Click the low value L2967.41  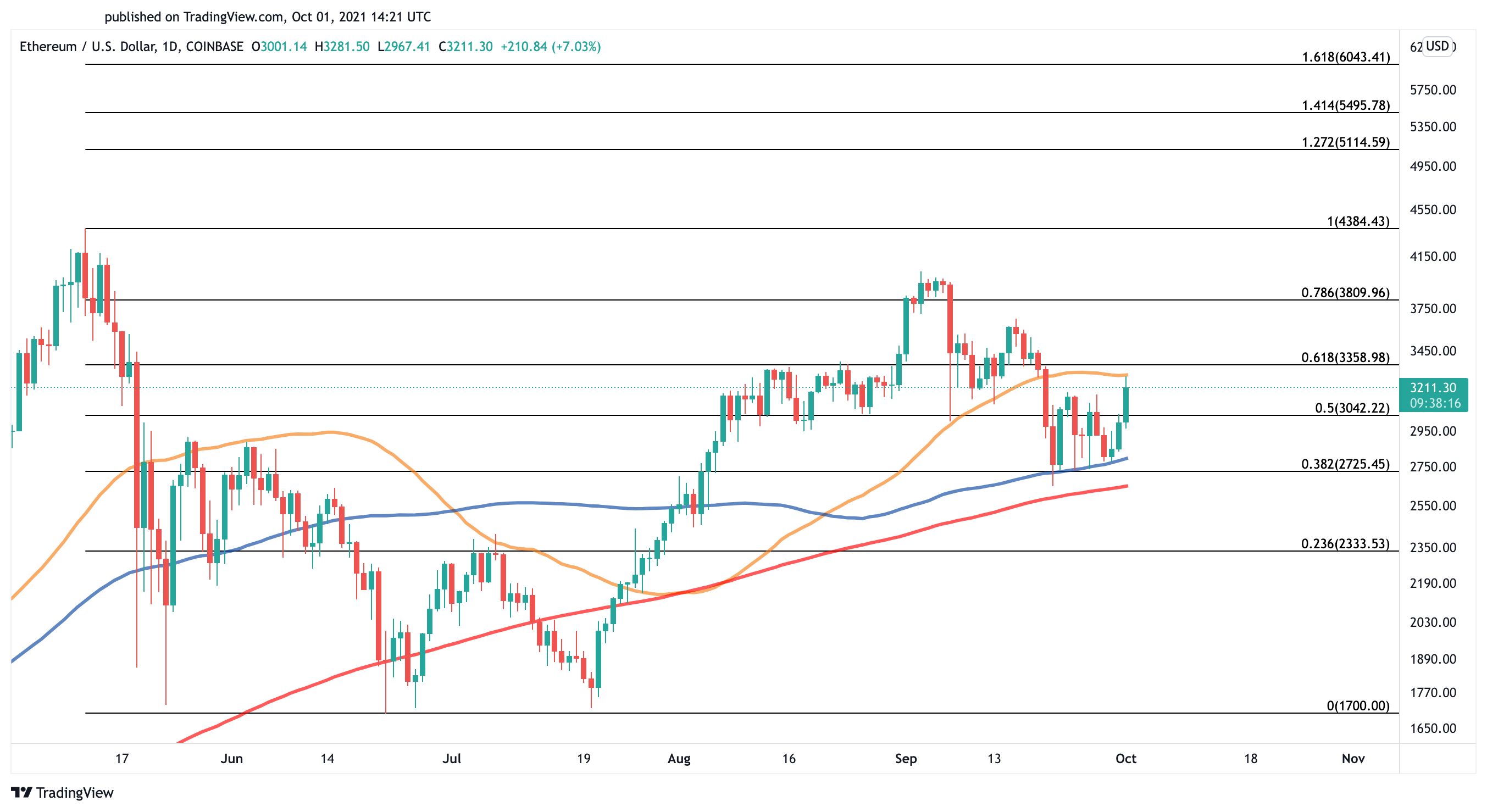pos(403,47)
